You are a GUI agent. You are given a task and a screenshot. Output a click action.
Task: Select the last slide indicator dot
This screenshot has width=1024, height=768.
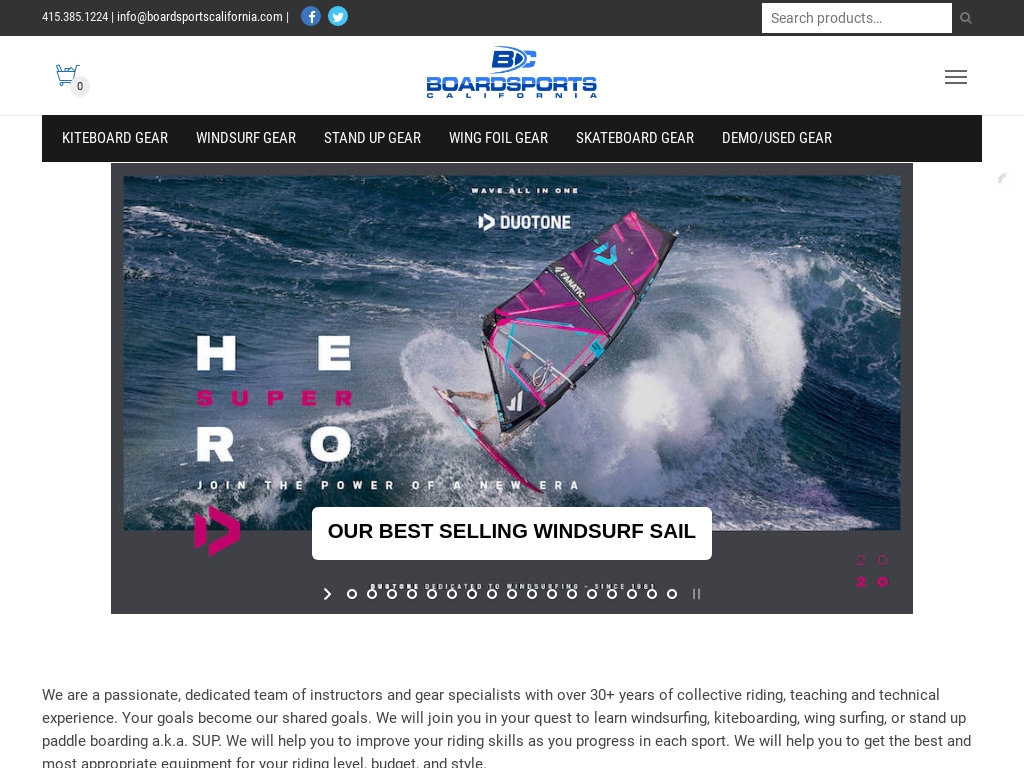pyautogui.click(x=671, y=594)
